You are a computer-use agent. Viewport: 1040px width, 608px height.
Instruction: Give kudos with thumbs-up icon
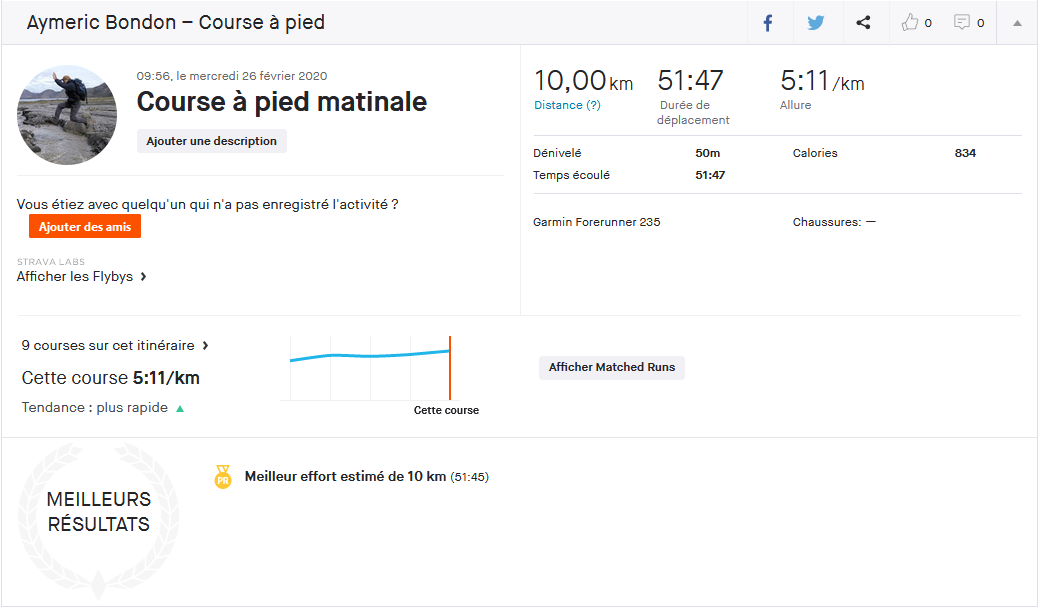click(x=910, y=23)
